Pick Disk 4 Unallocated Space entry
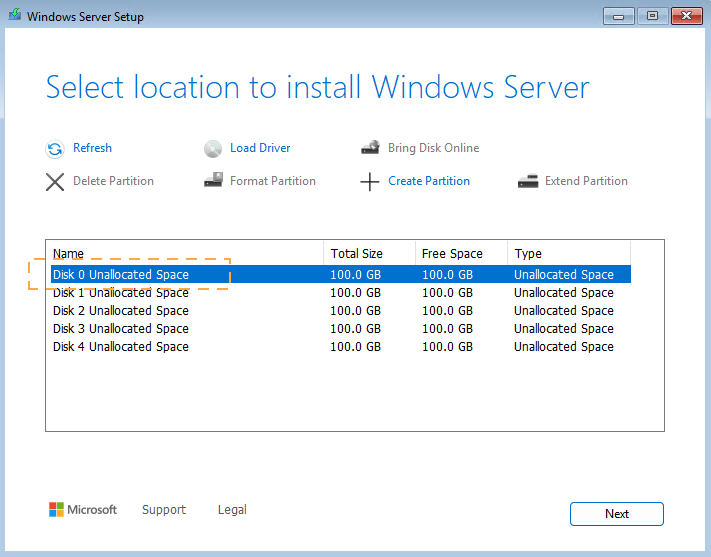Screen dimensions: 711x557 pos(121,347)
